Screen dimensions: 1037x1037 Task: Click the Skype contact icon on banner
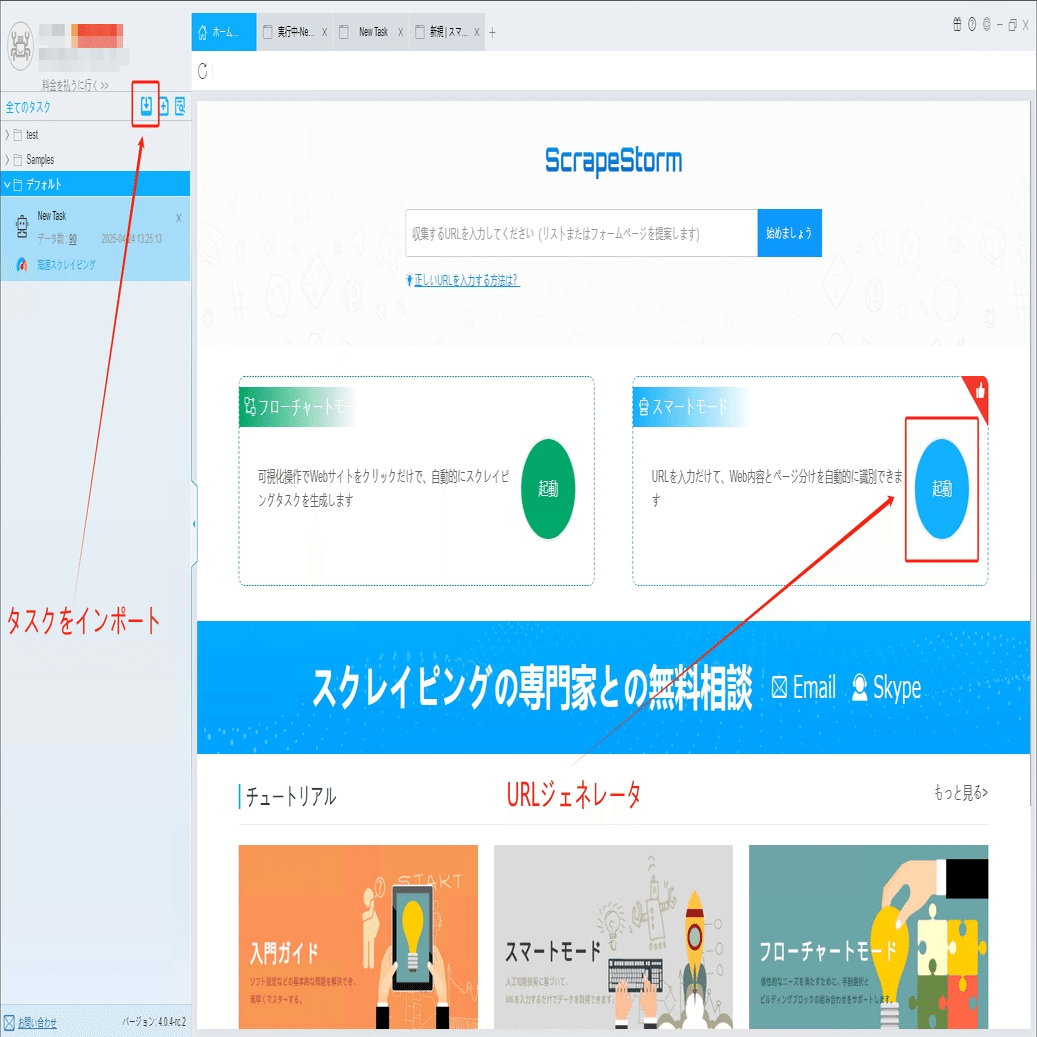[x=859, y=688]
